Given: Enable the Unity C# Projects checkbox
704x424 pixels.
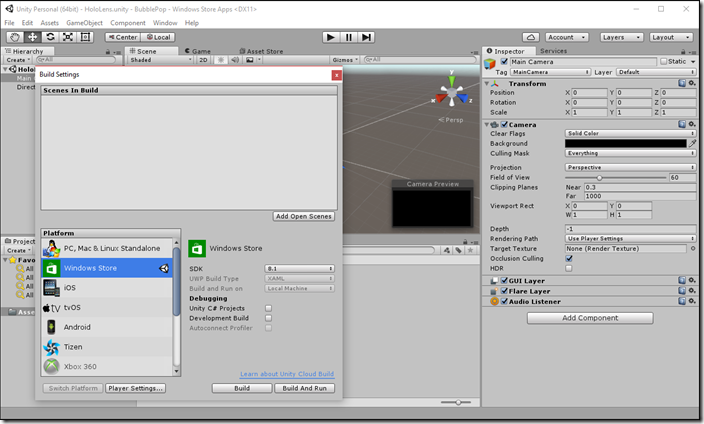Looking at the screenshot, I should pos(268,308).
